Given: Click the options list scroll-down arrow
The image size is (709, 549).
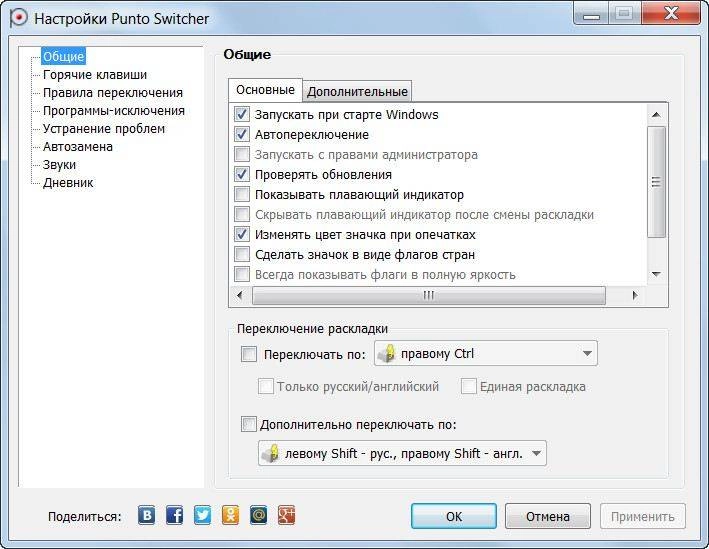Looking at the screenshot, I should pyautogui.click(x=656, y=274).
